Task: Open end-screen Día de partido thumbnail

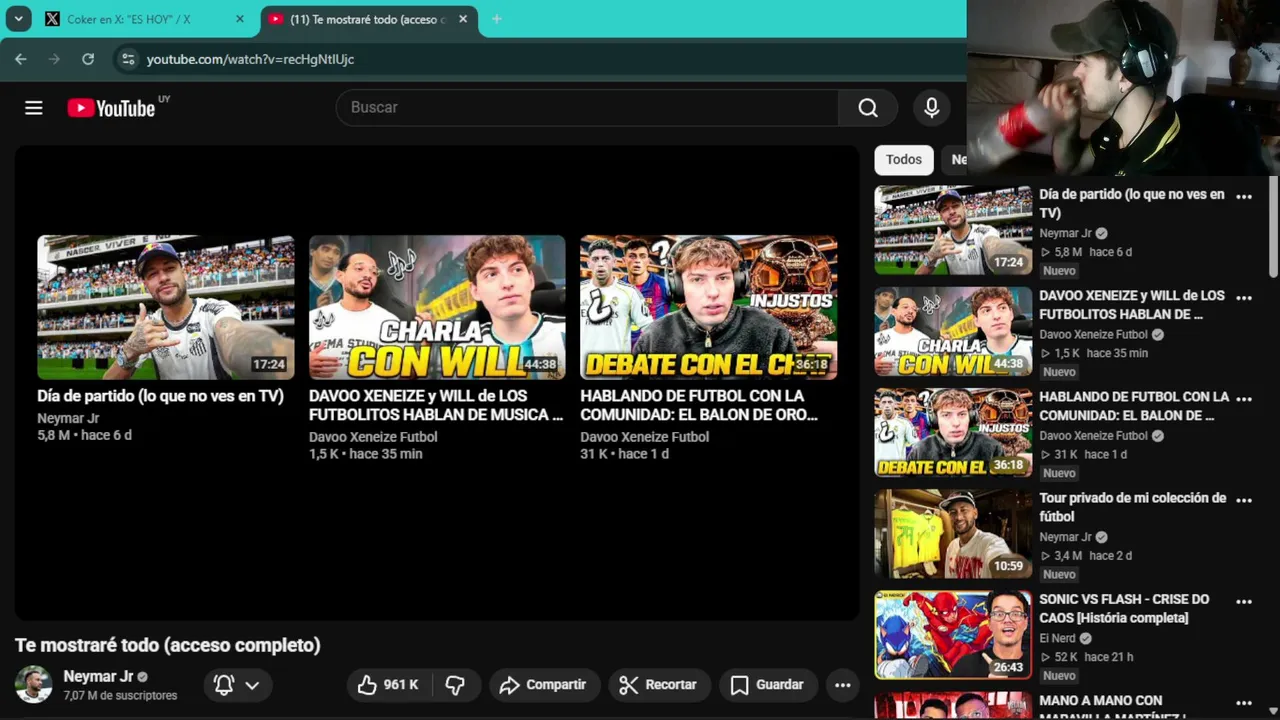Action: point(166,307)
